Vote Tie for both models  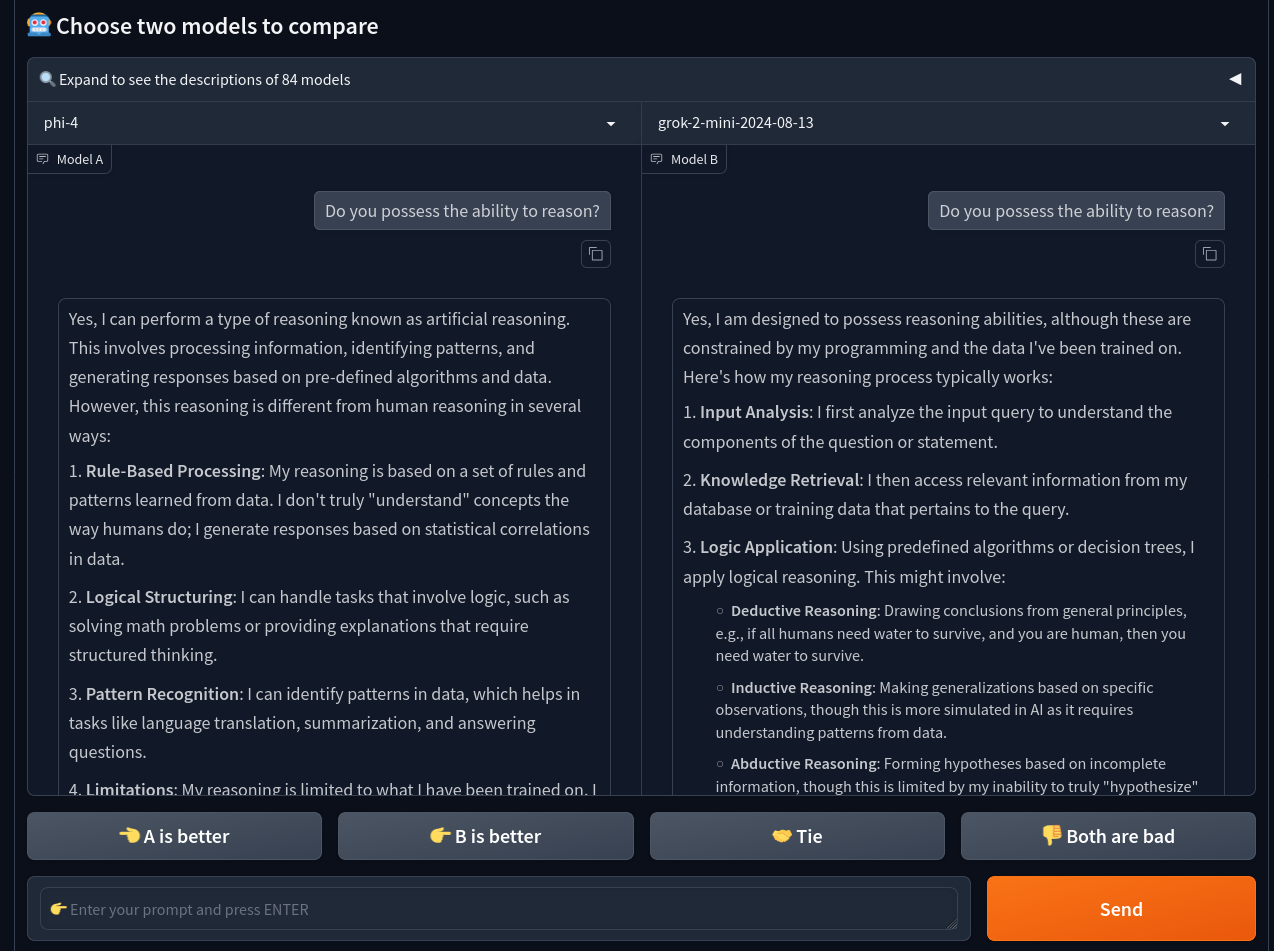point(797,836)
